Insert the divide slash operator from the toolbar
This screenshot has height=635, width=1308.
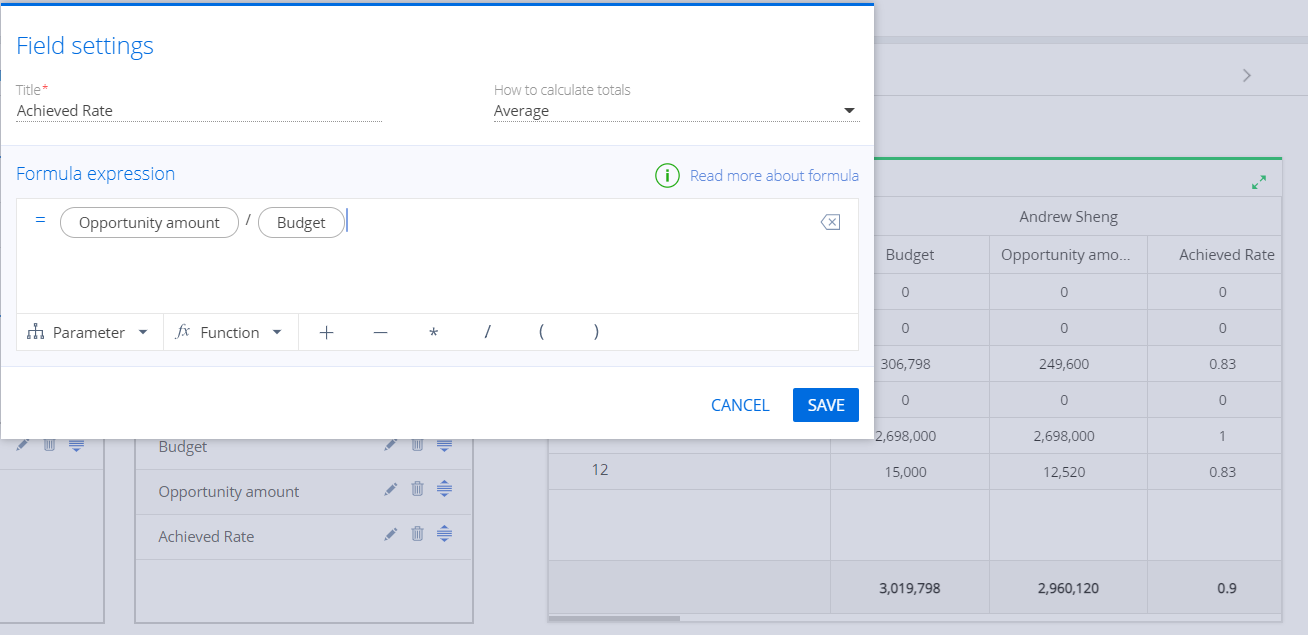click(487, 333)
